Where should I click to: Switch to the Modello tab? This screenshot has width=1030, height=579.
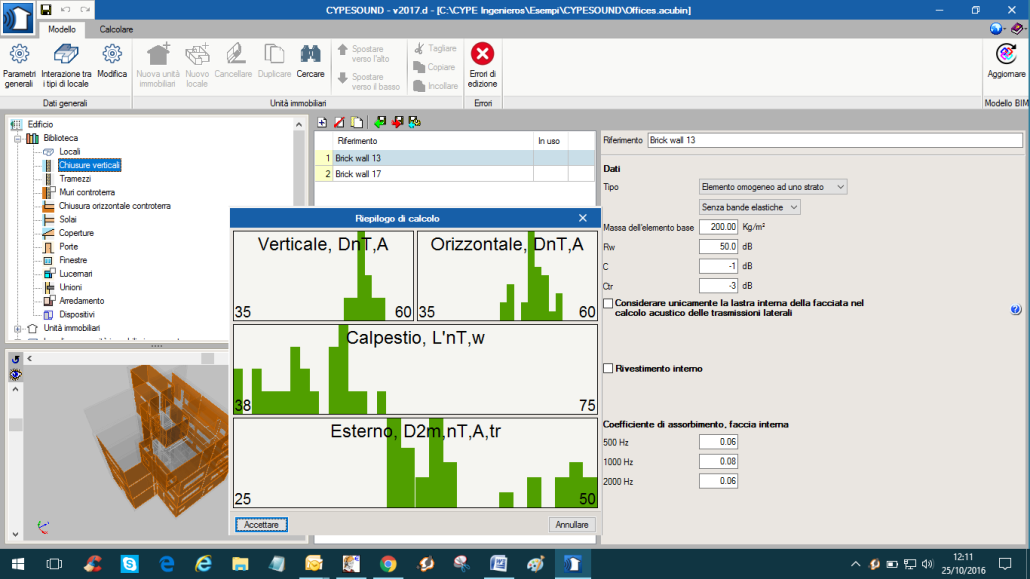[62, 30]
